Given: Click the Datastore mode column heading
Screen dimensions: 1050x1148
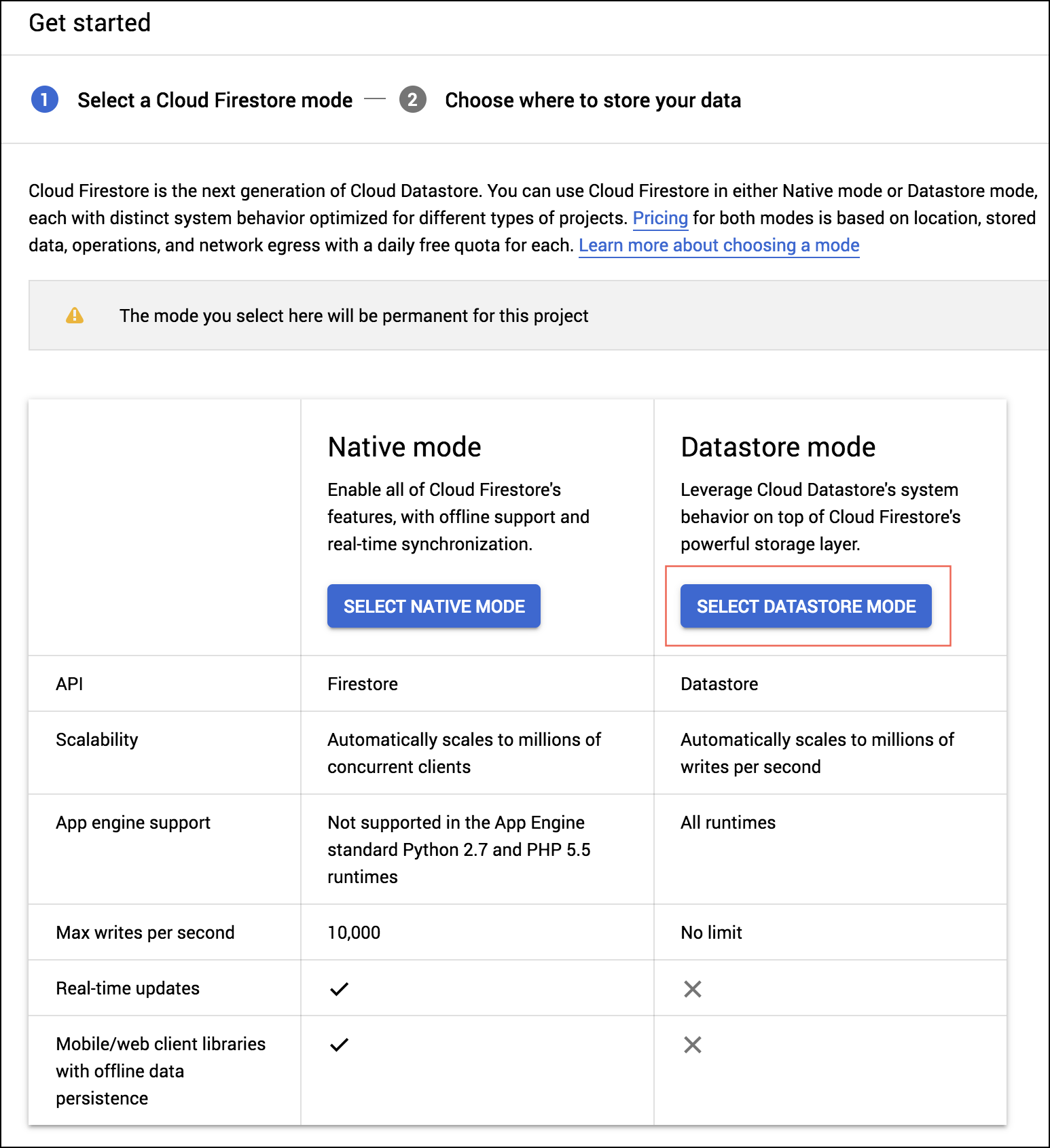Looking at the screenshot, I should coord(778,447).
